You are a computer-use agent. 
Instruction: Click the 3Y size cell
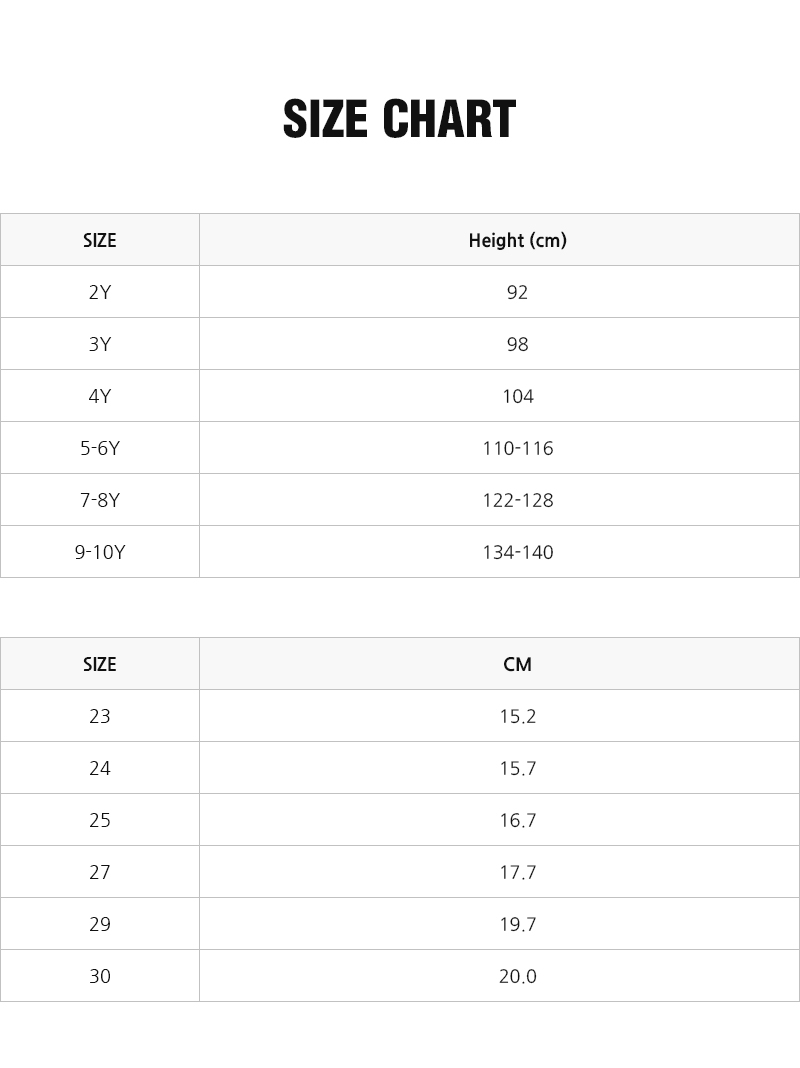(x=100, y=344)
